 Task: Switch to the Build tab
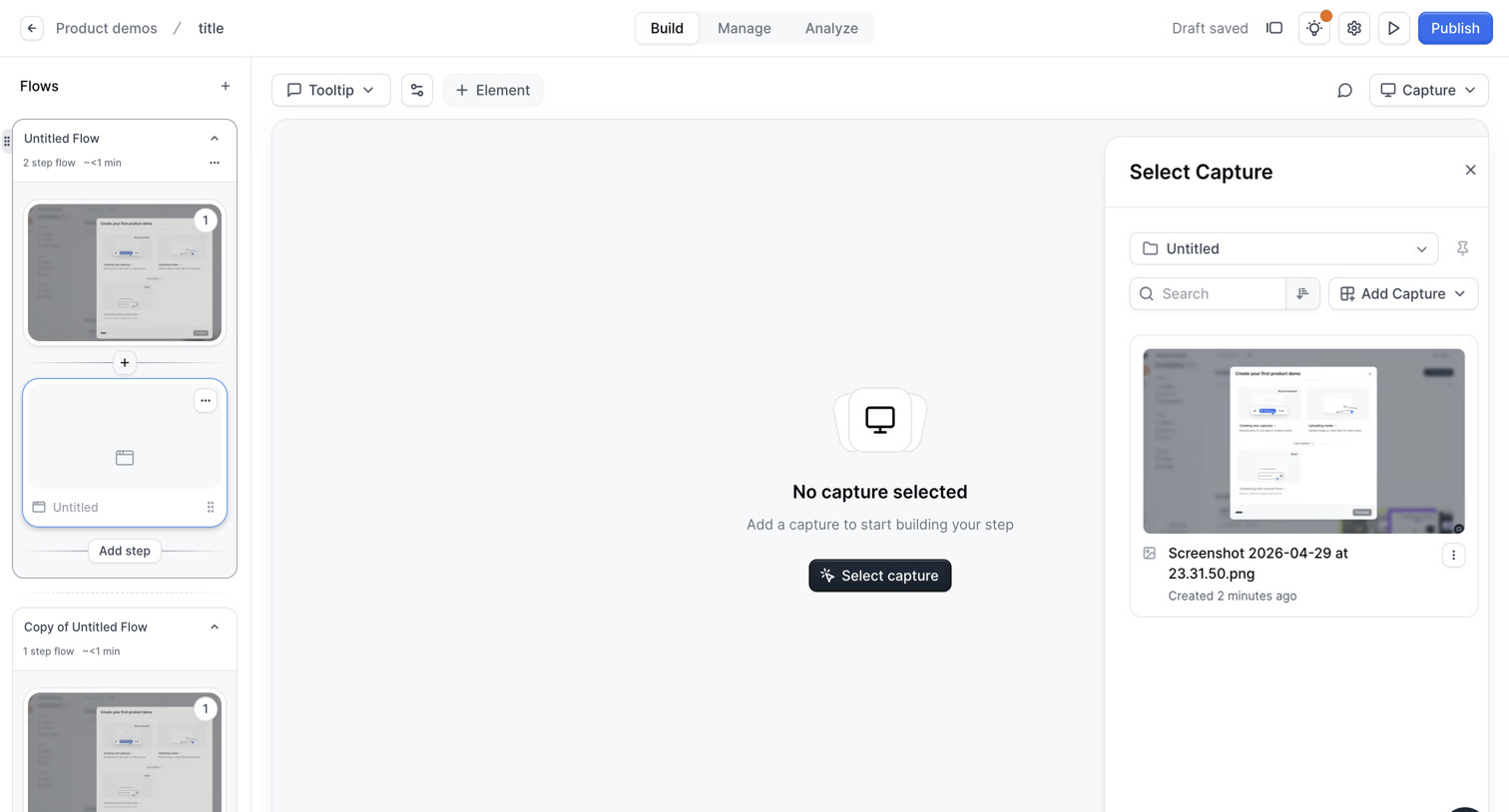click(667, 28)
